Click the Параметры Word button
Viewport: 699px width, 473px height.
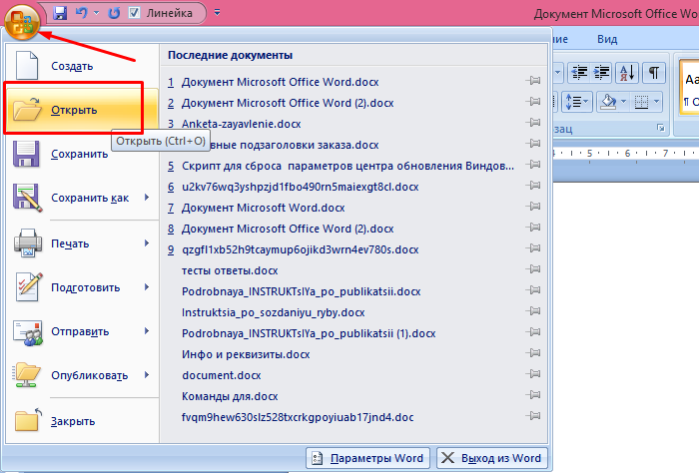[368, 458]
